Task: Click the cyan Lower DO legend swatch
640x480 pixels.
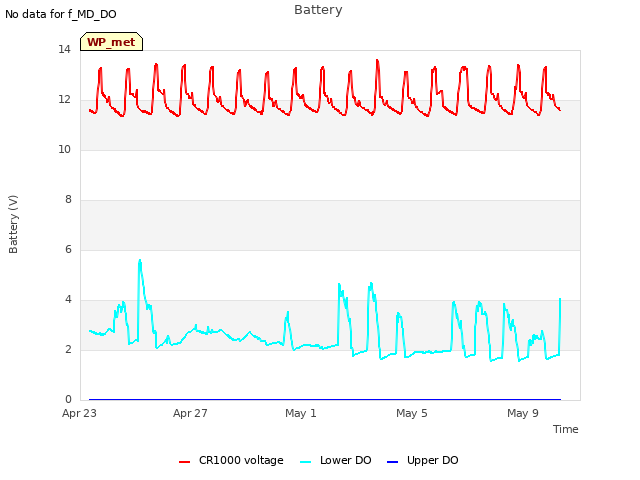Action: [305, 462]
